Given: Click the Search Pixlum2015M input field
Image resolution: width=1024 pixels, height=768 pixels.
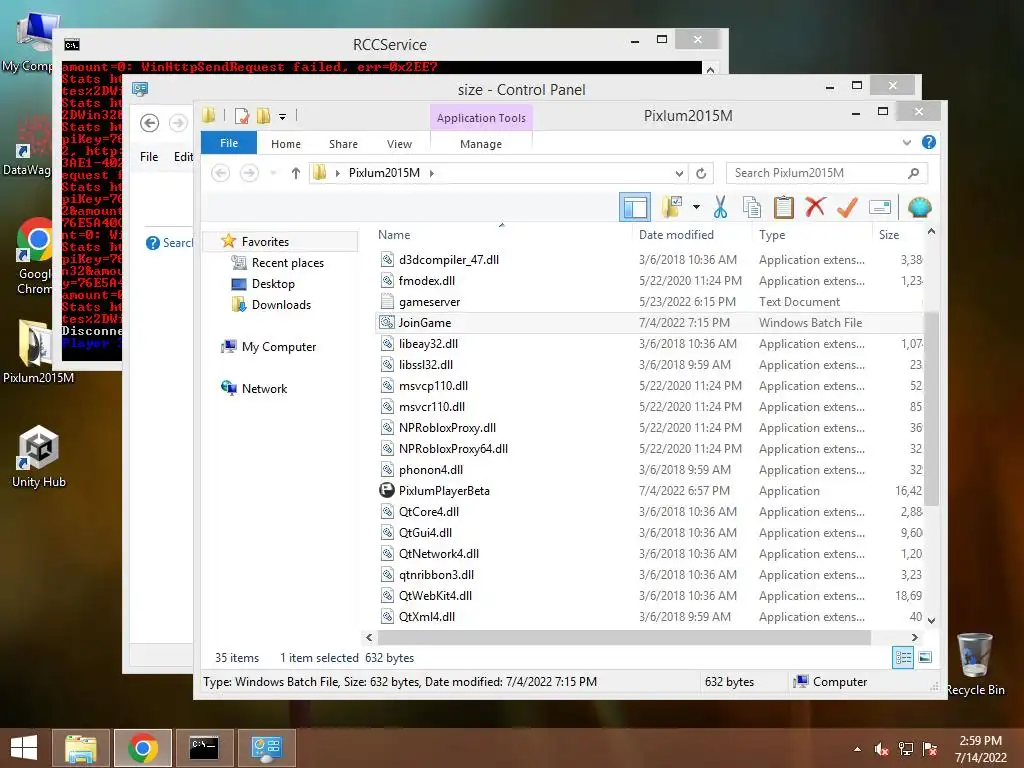Looking at the screenshot, I should 827,173.
